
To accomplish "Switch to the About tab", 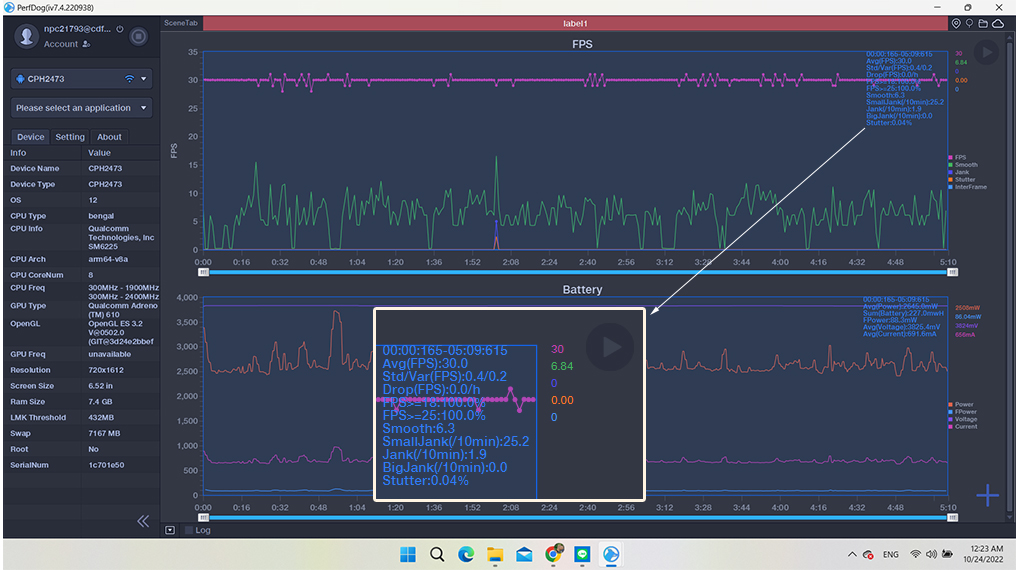I will click(109, 137).
